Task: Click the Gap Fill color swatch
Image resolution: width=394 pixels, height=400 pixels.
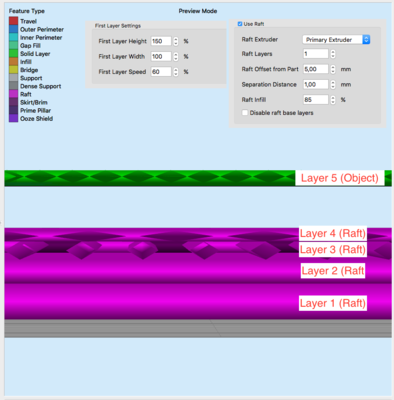Action: pos(13,45)
